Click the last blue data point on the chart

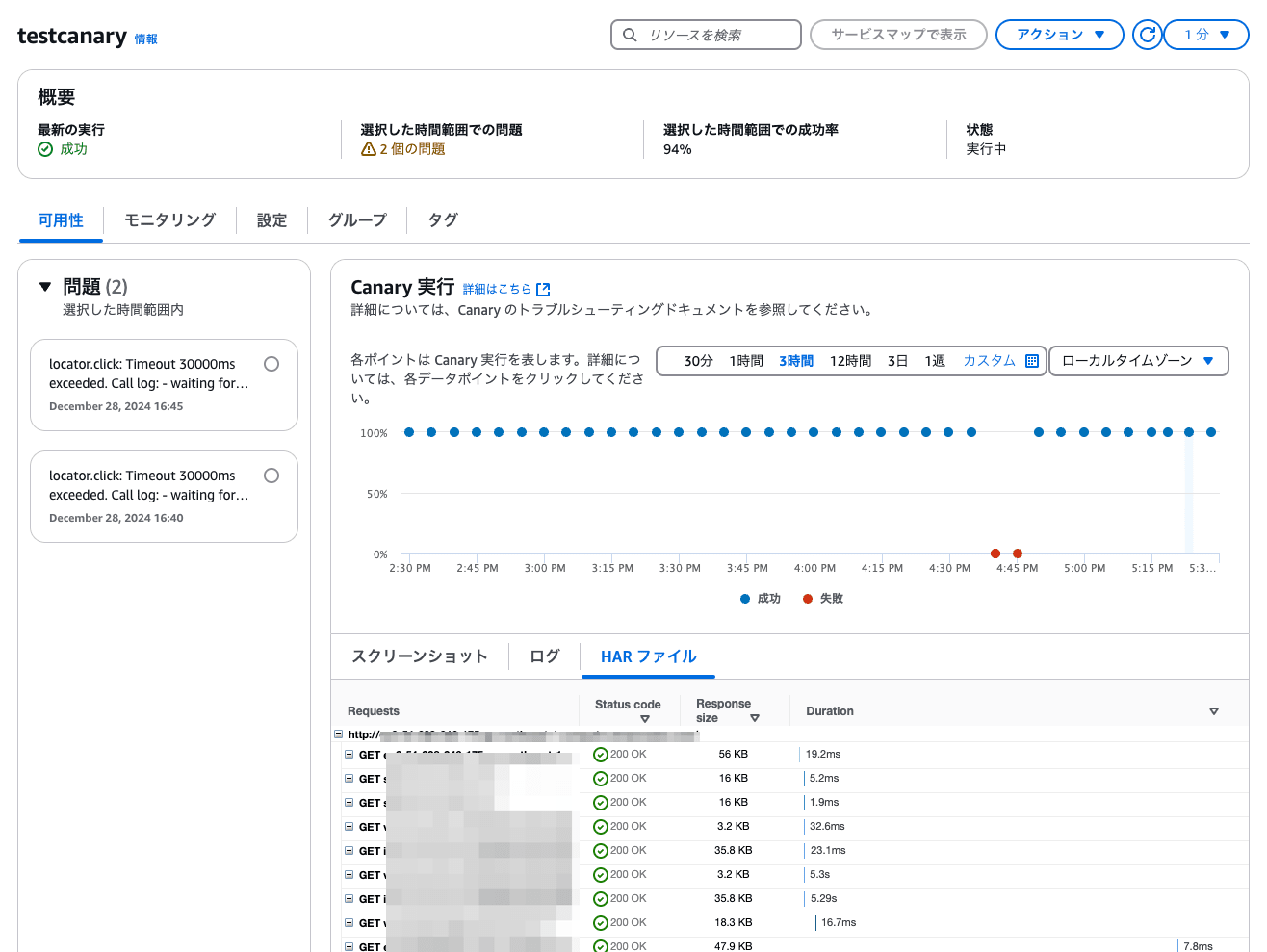(1211, 432)
